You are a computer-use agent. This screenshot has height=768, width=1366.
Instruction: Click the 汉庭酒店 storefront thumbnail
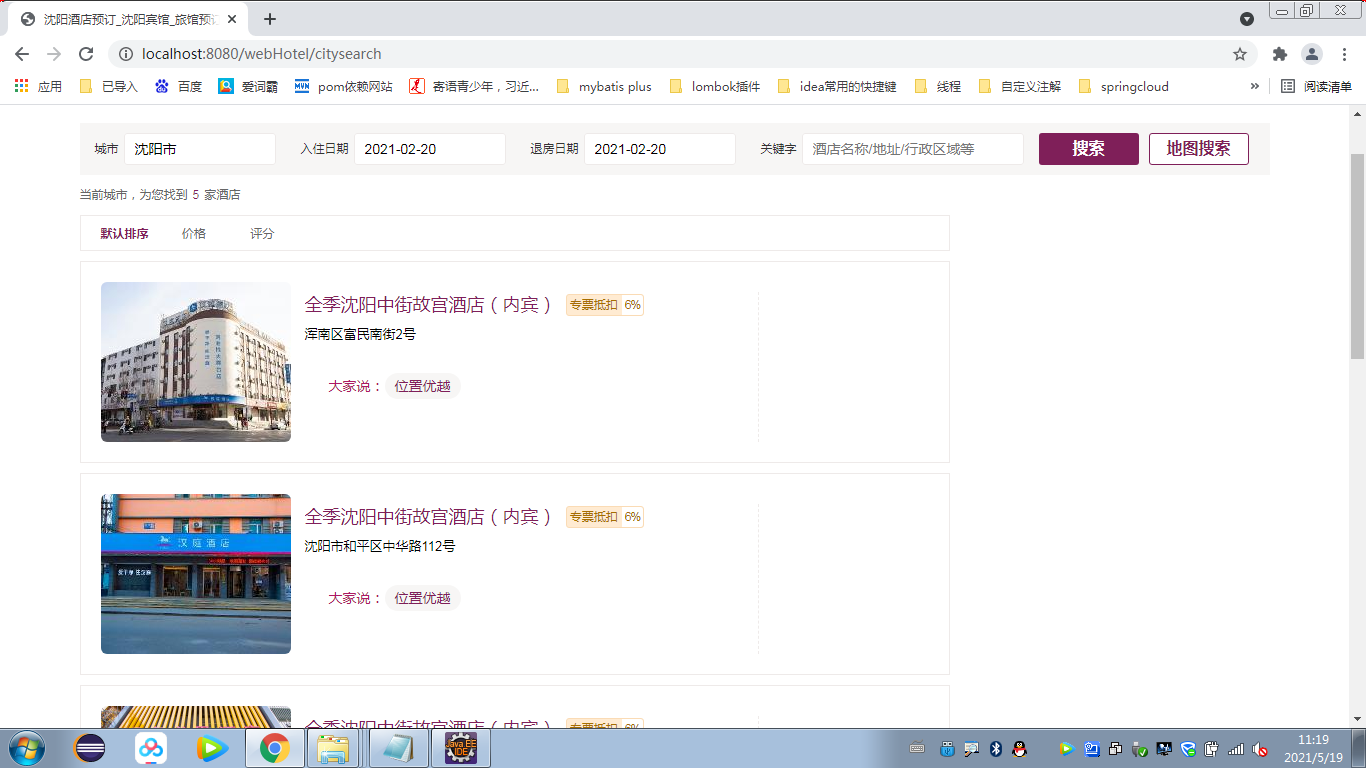196,574
